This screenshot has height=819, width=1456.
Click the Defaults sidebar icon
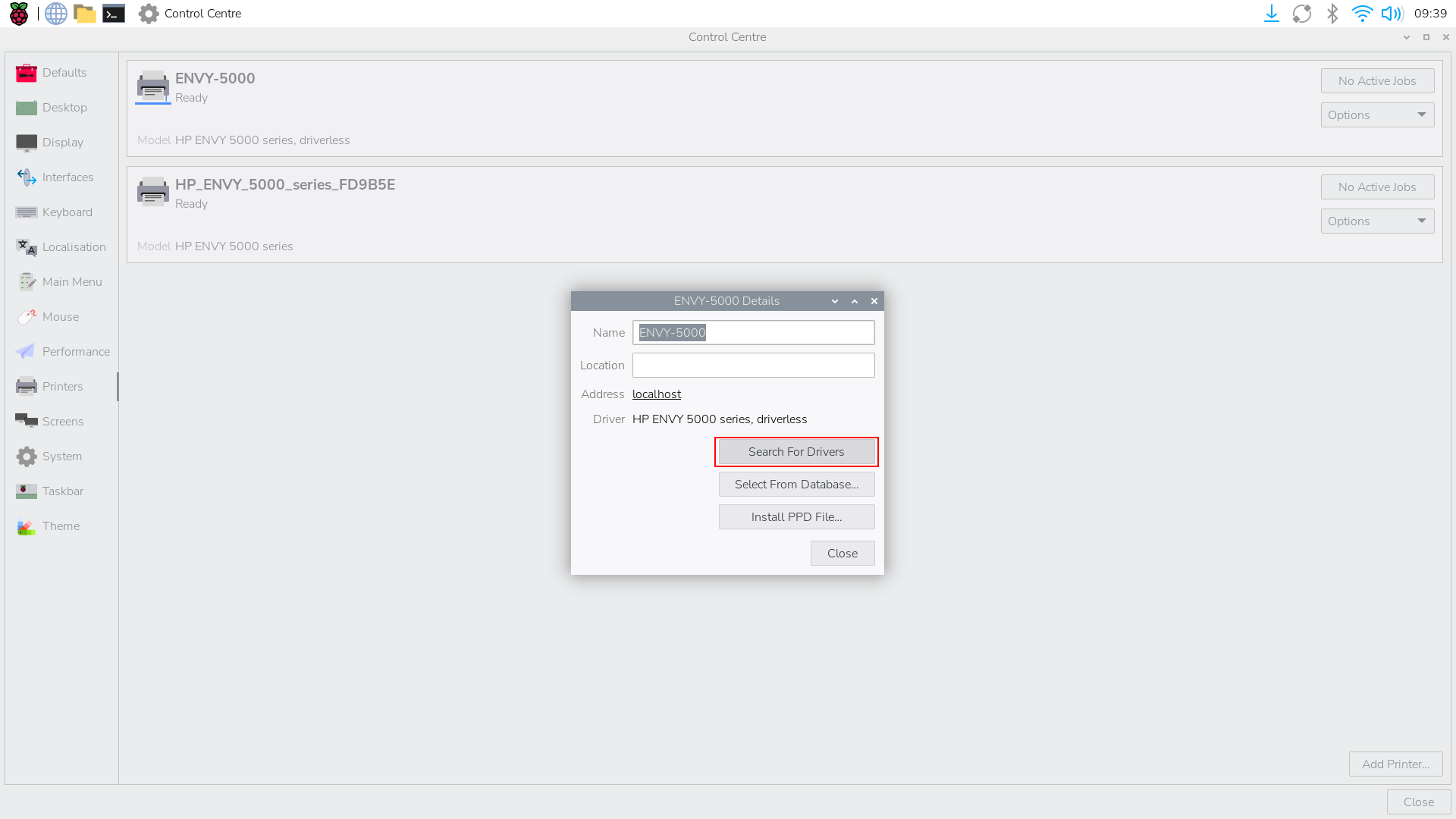pyautogui.click(x=27, y=73)
